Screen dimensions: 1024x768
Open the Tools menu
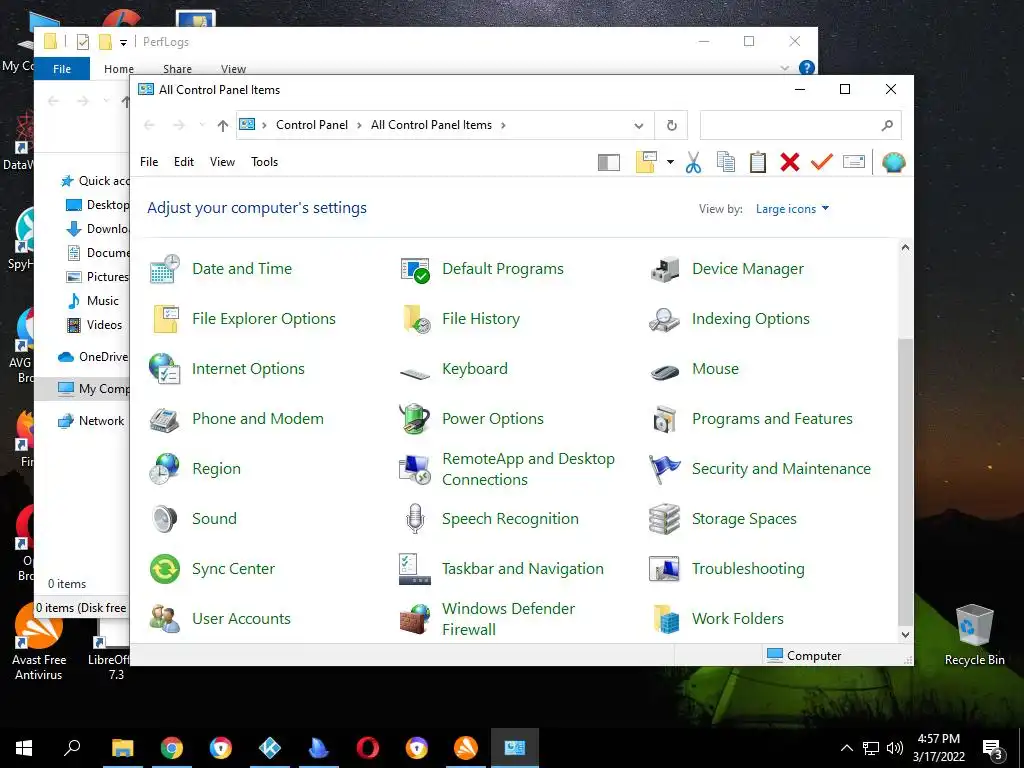pyautogui.click(x=264, y=162)
